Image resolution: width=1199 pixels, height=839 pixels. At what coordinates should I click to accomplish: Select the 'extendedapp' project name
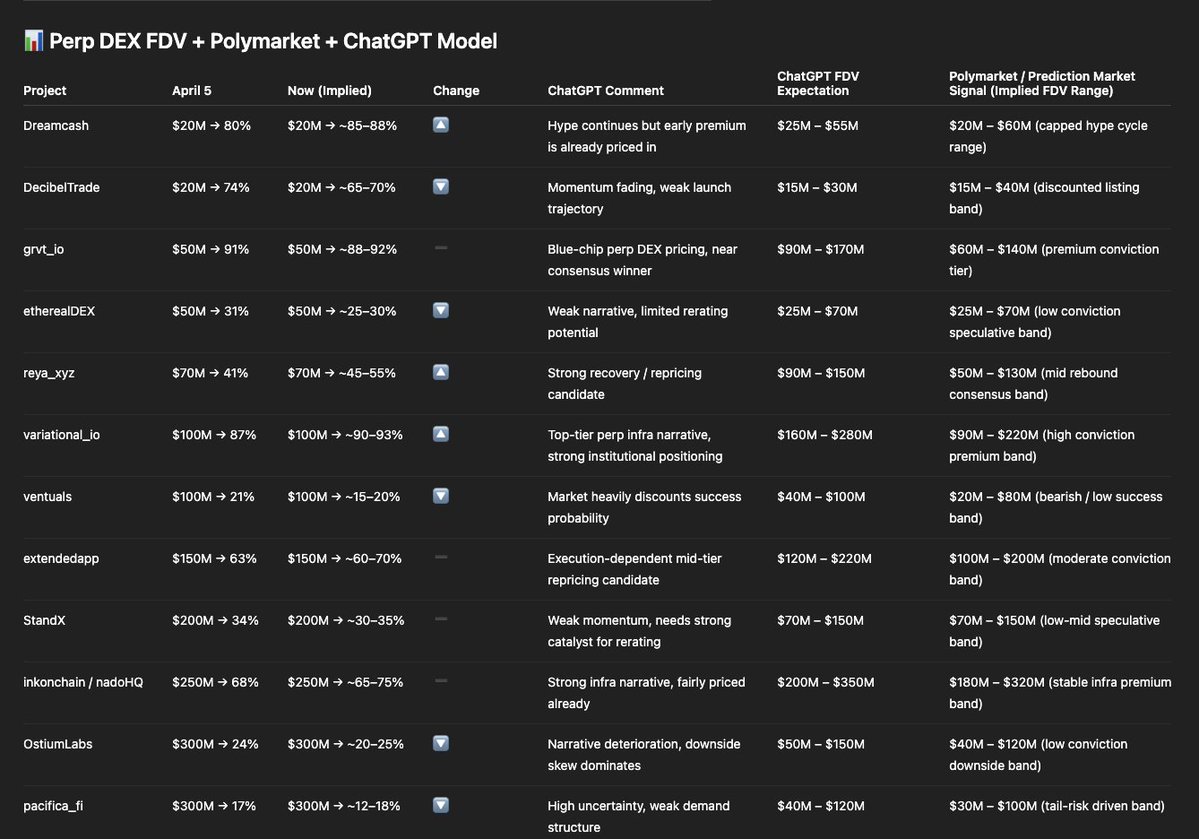tap(61, 558)
